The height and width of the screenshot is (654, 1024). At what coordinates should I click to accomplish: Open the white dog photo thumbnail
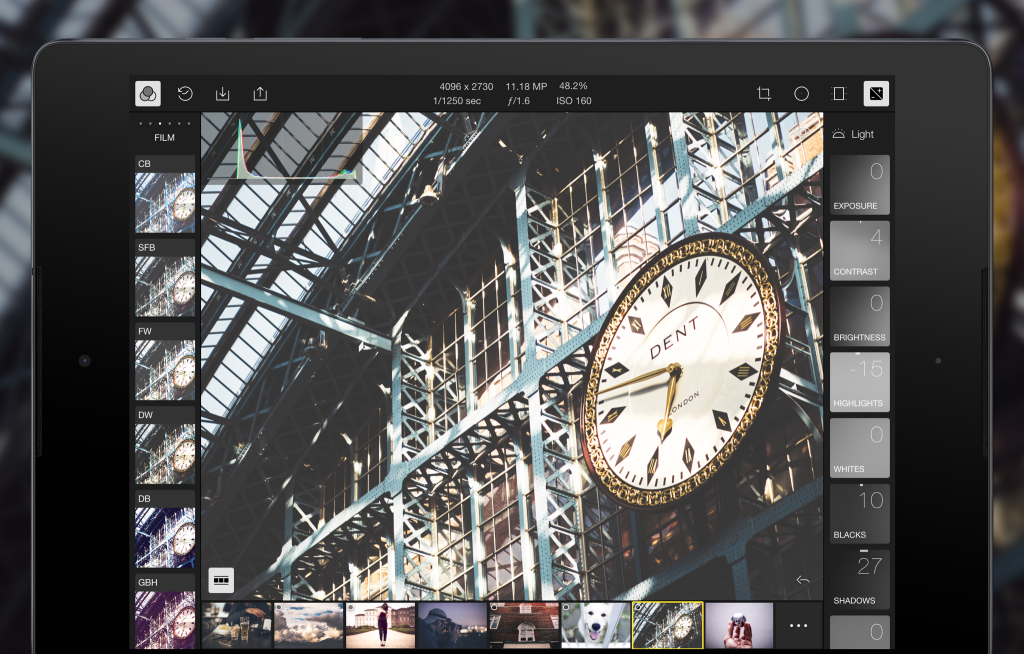(595, 625)
